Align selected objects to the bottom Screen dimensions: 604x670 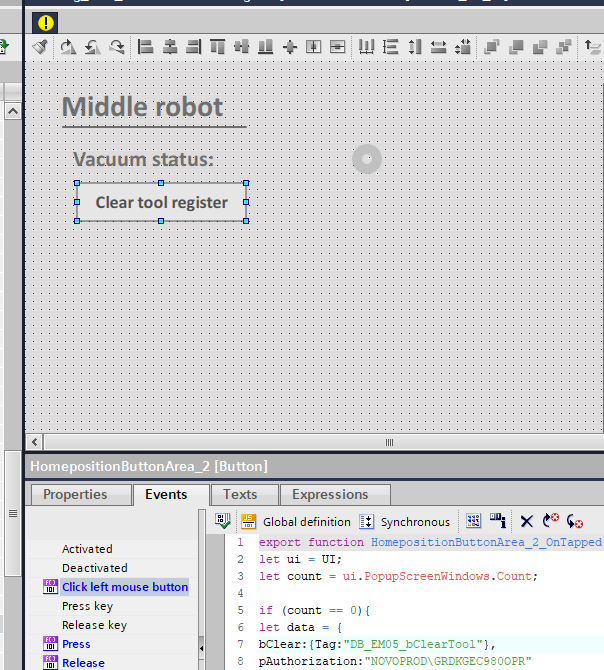(x=265, y=47)
